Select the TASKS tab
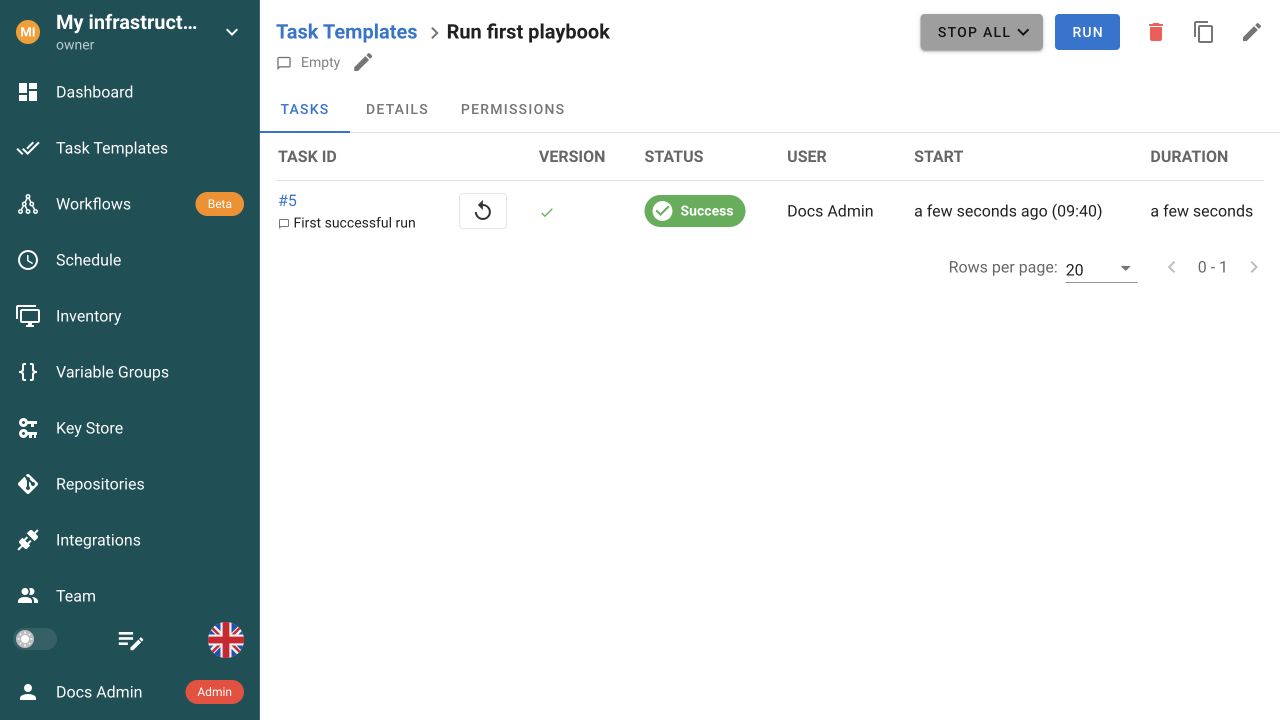The width and height of the screenshot is (1280, 720). pyautogui.click(x=305, y=109)
